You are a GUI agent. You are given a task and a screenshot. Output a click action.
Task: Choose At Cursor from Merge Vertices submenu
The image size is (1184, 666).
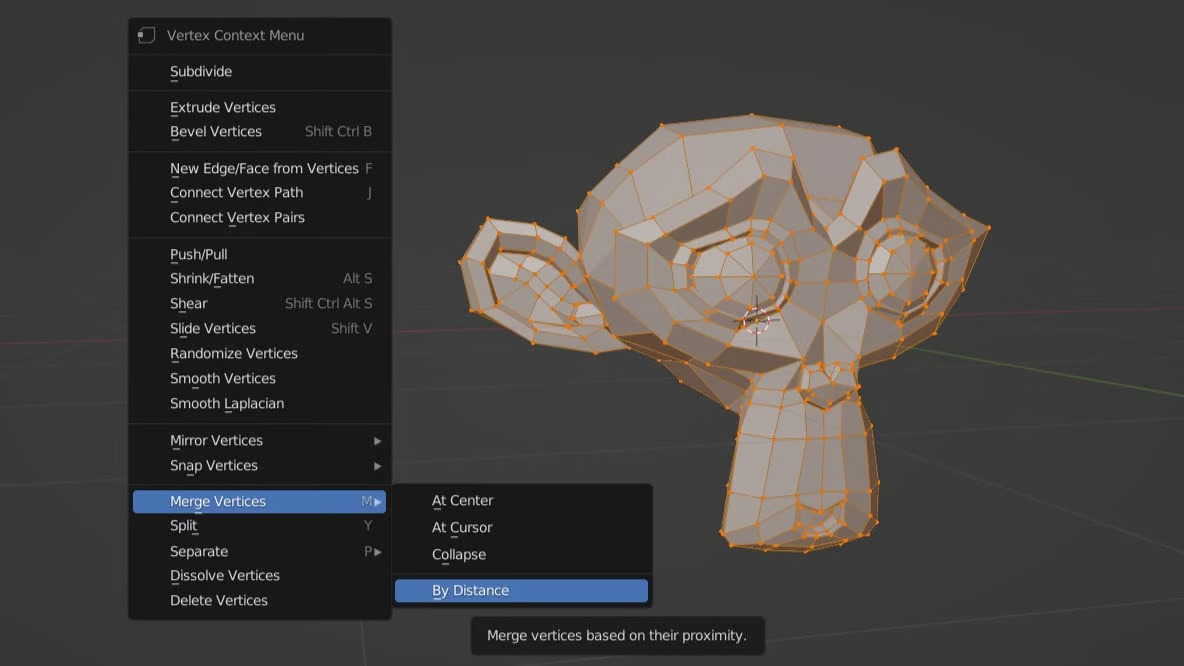461,527
